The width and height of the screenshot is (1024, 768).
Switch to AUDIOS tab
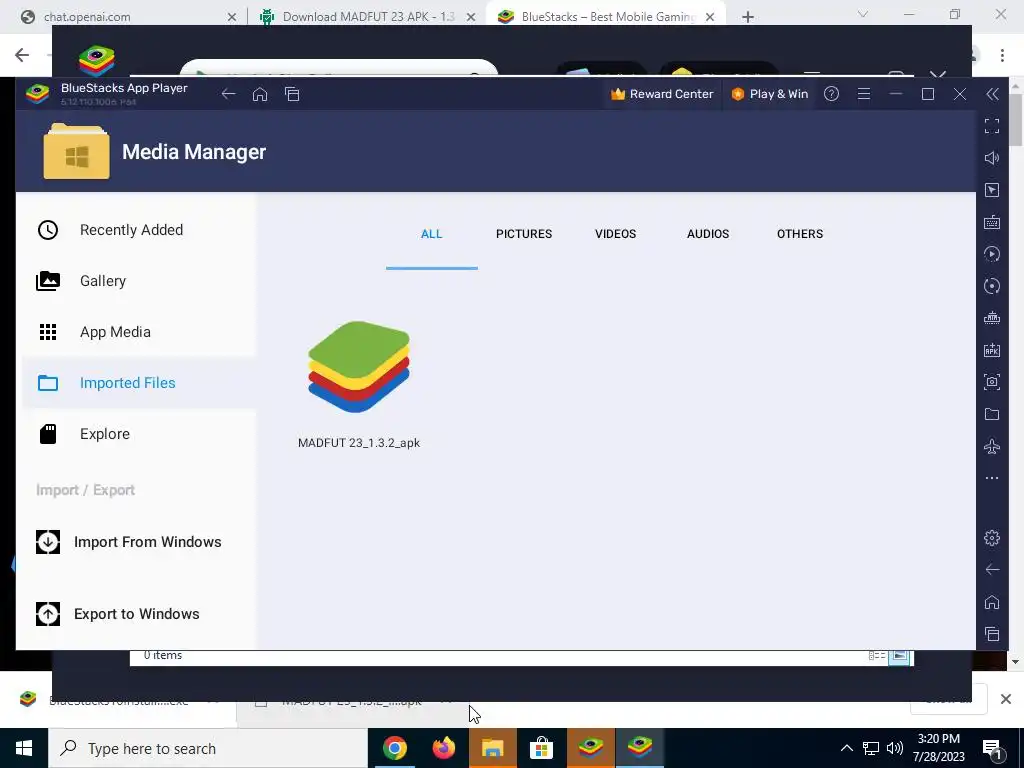[x=708, y=234]
